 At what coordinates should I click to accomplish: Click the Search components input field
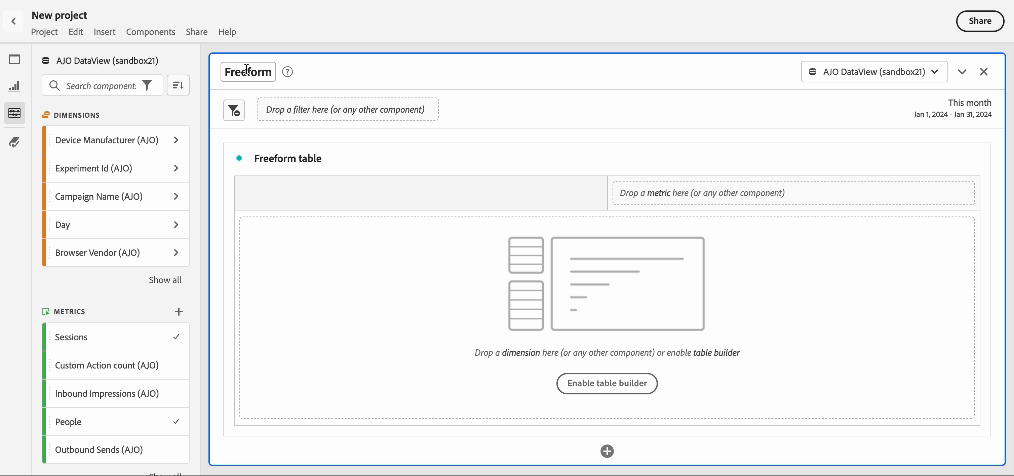tap(101, 85)
